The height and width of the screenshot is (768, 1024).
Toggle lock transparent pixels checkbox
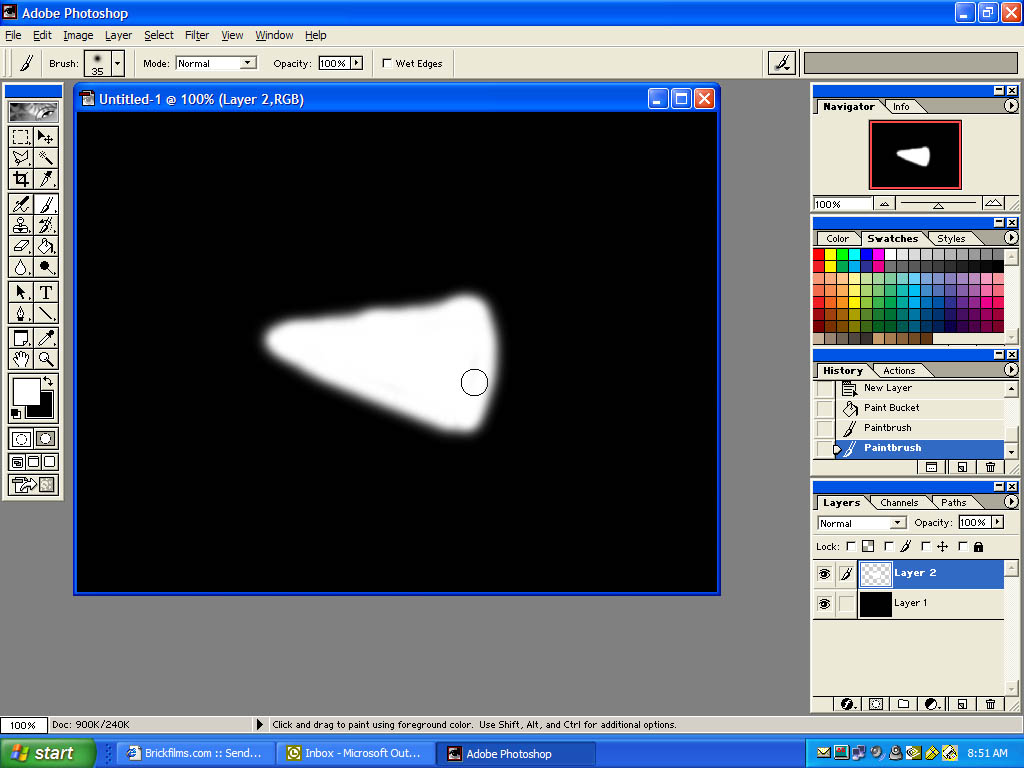[851, 547]
